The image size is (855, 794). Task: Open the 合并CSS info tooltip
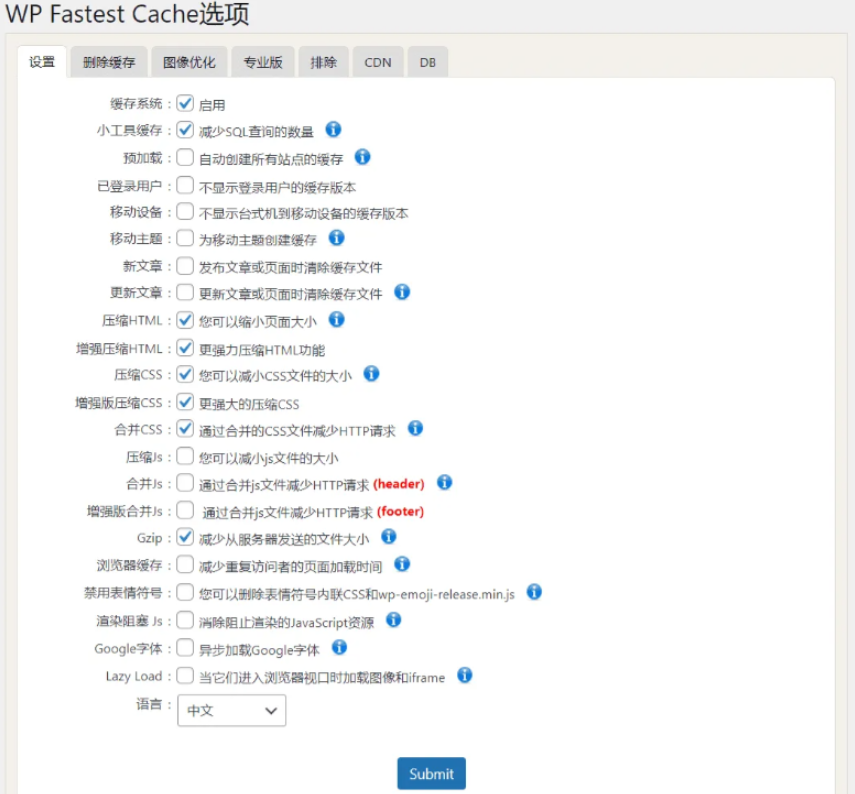point(416,428)
